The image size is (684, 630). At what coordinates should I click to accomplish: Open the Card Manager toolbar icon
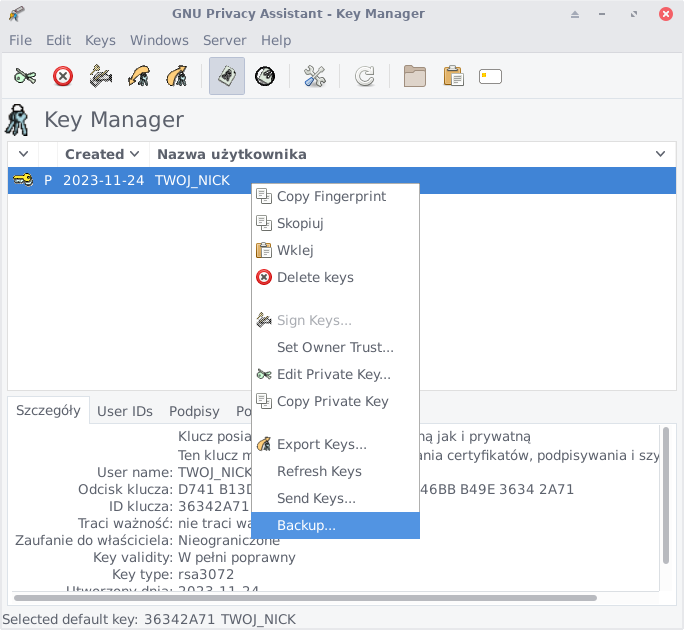tap(490, 76)
